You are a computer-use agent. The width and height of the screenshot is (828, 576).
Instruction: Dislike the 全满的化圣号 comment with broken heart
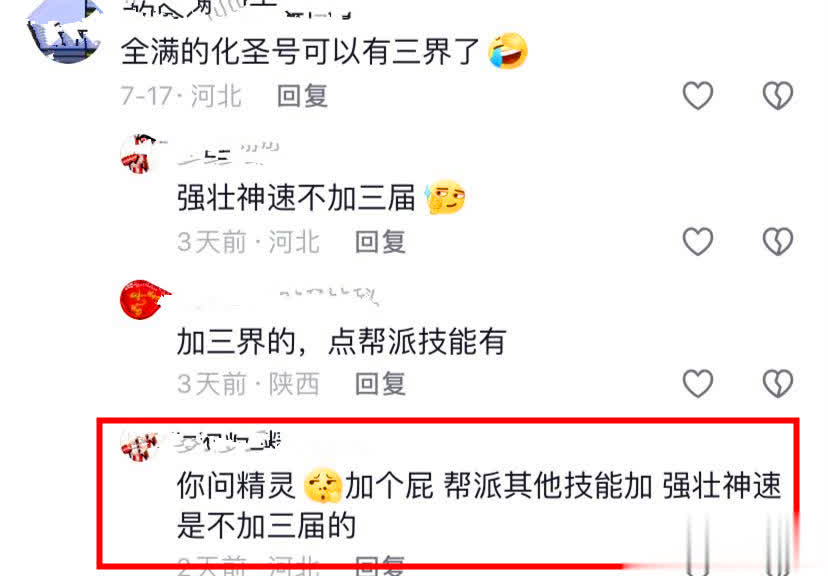click(x=777, y=96)
